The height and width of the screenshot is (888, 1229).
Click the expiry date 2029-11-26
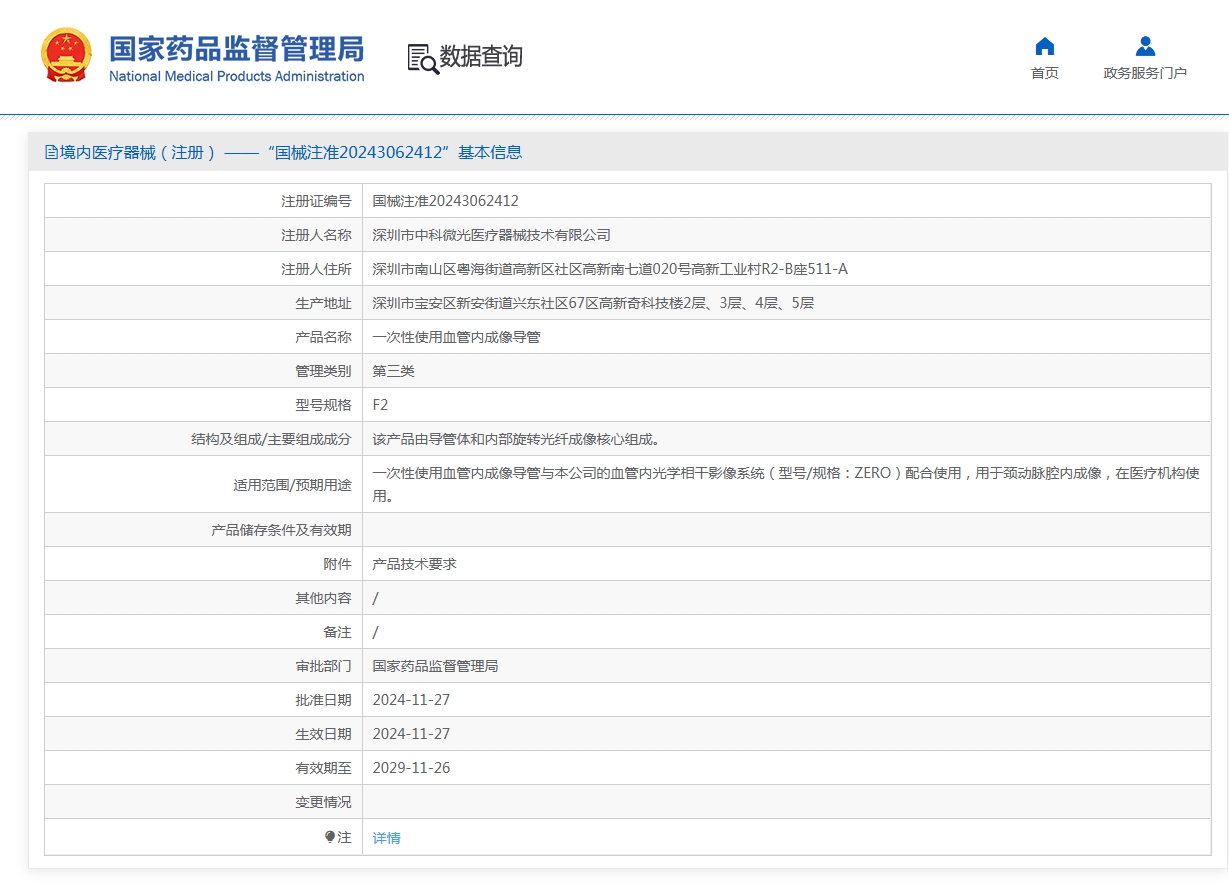coord(412,768)
